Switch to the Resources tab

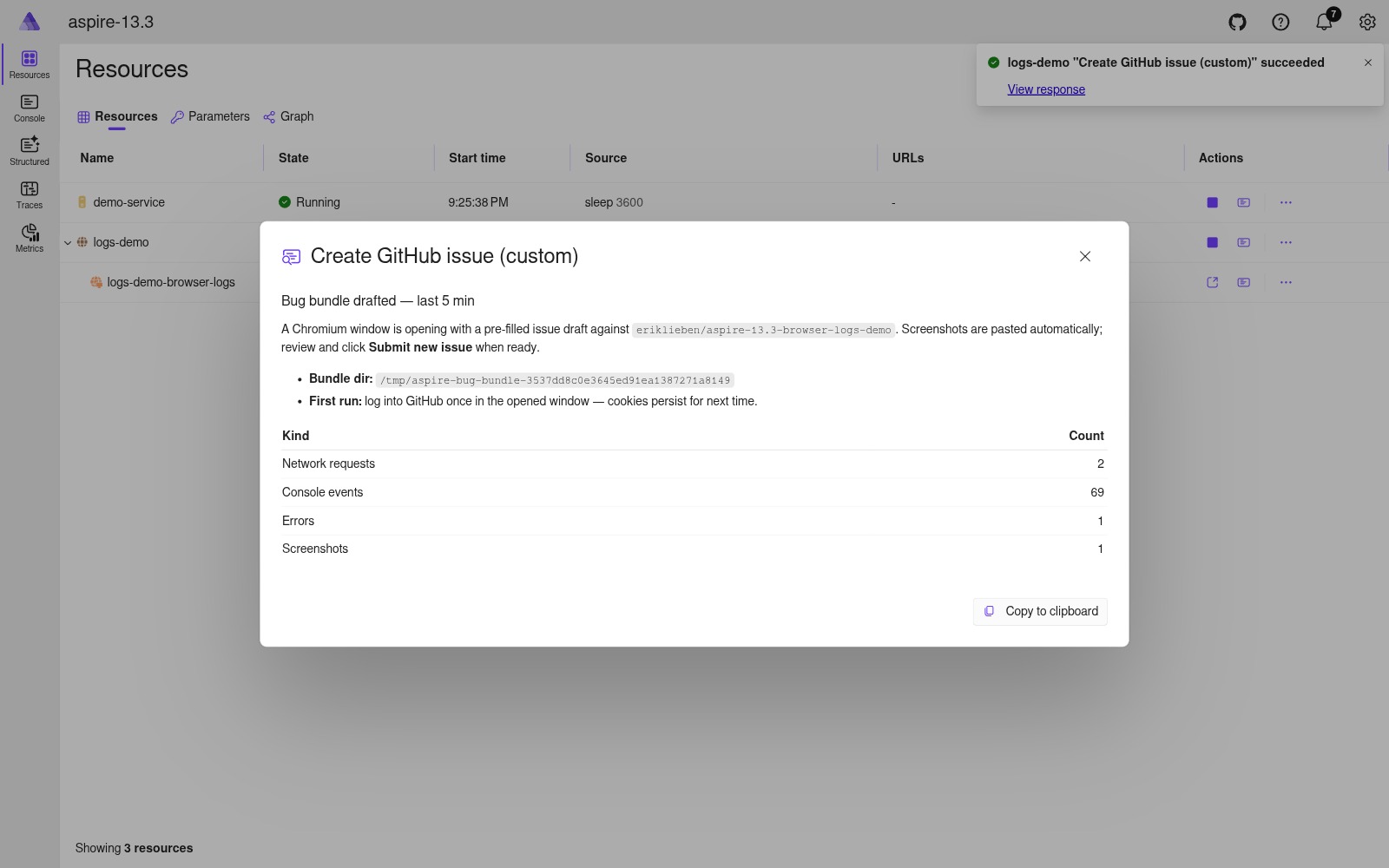pos(117,116)
